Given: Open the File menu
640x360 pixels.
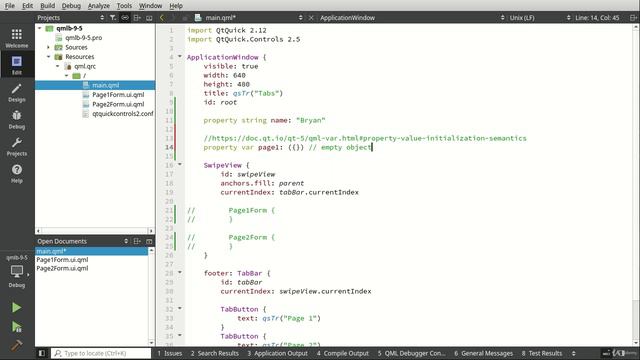Looking at the screenshot, I should [x=9, y=6].
